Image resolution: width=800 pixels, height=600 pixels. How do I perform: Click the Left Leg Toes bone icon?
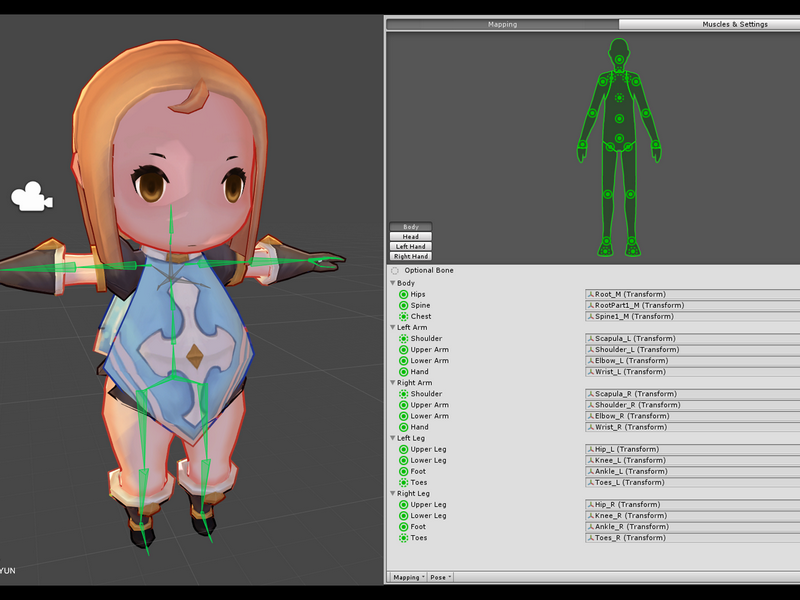(x=403, y=483)
